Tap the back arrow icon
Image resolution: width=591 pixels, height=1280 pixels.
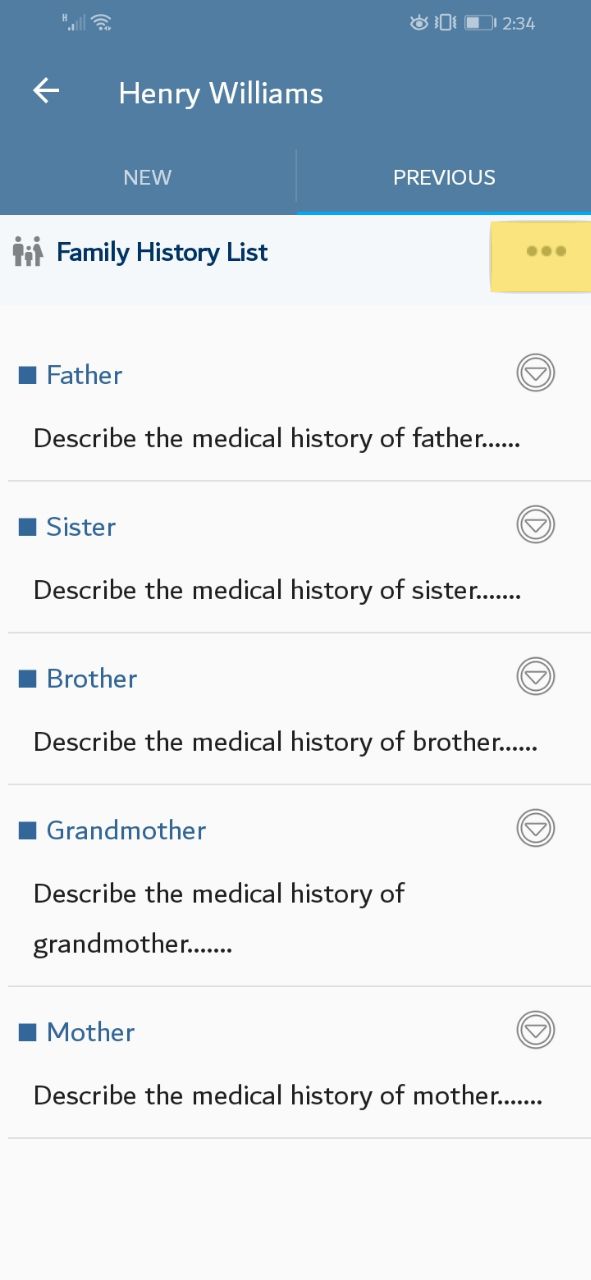point(46,91)
